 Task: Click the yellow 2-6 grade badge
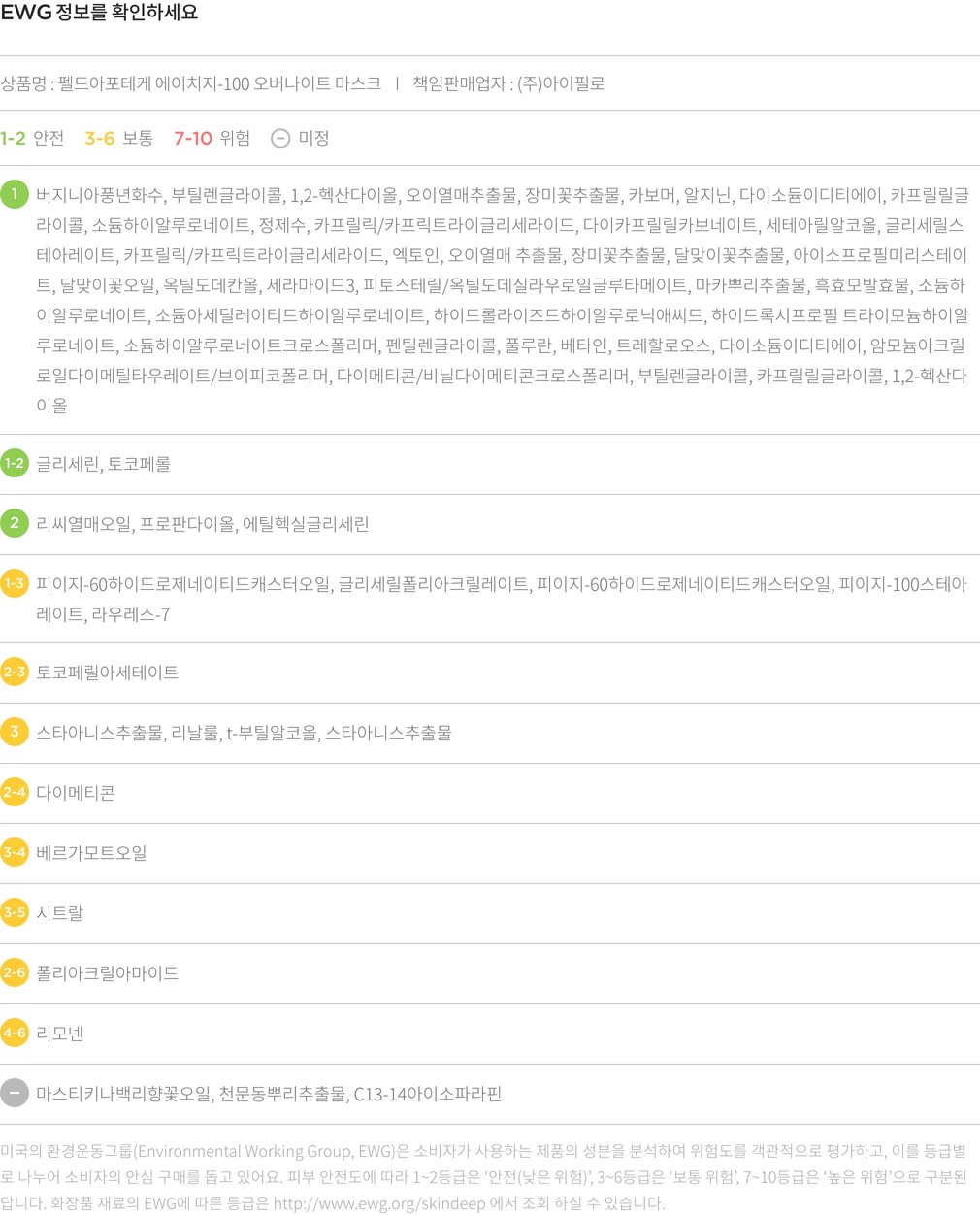(15, 972)
